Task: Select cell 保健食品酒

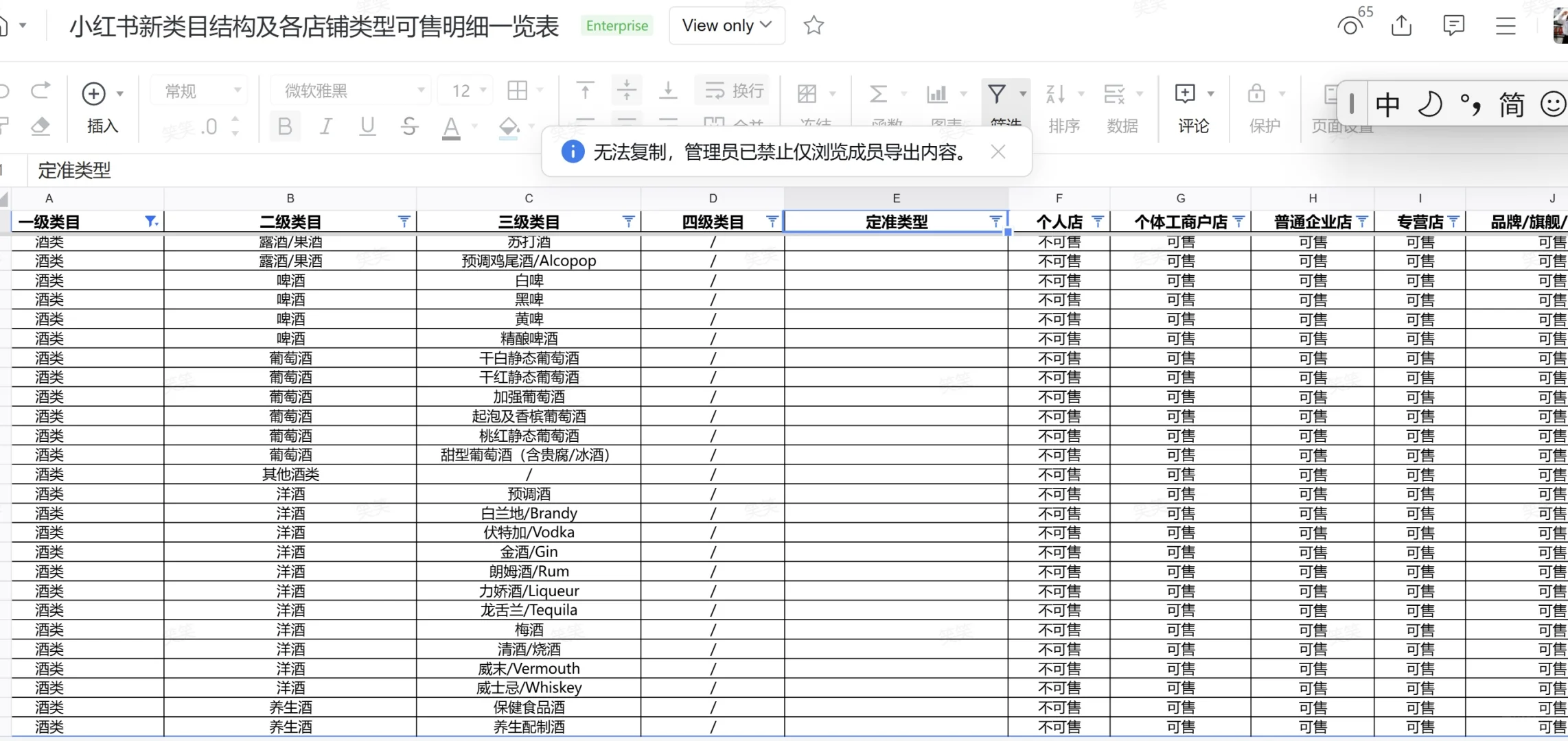Action: [529, 707]
